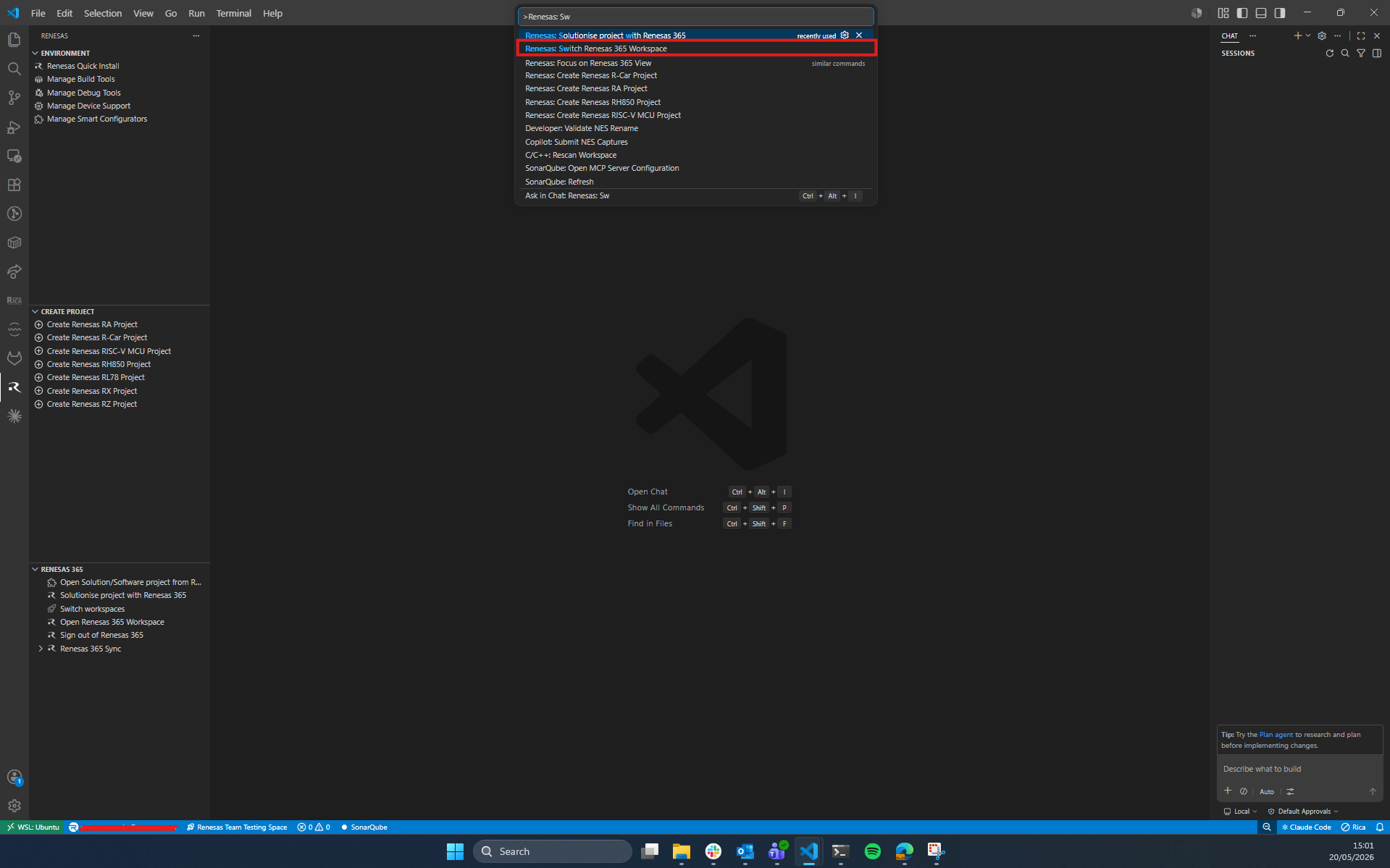Toggle Secondary Side Bar visibility
Viewport: 1390px width, 868px height.
(1280, 13)
